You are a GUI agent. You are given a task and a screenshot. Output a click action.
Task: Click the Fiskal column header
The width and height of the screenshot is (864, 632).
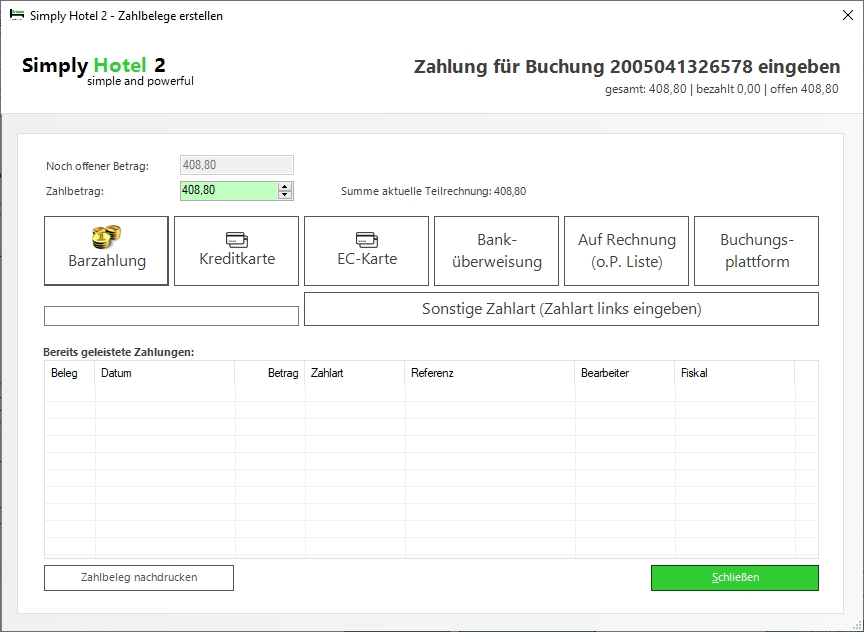735,373
